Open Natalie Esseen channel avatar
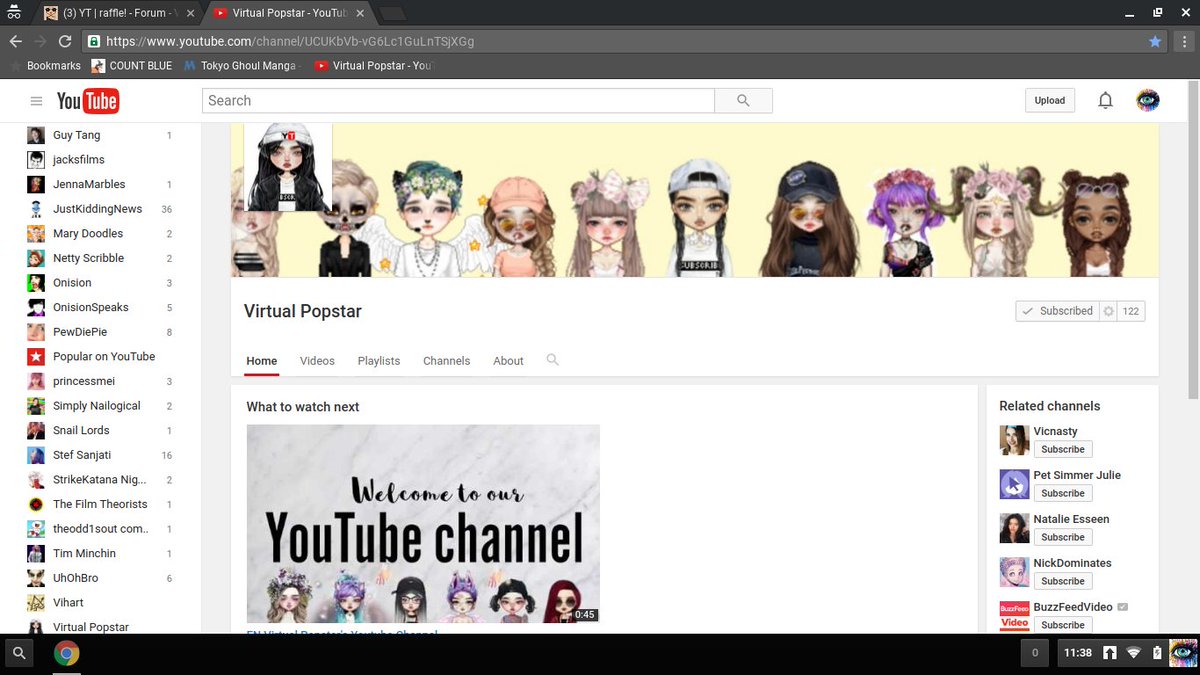The width and height of the screenshot is (1200, 675). 1014,528
